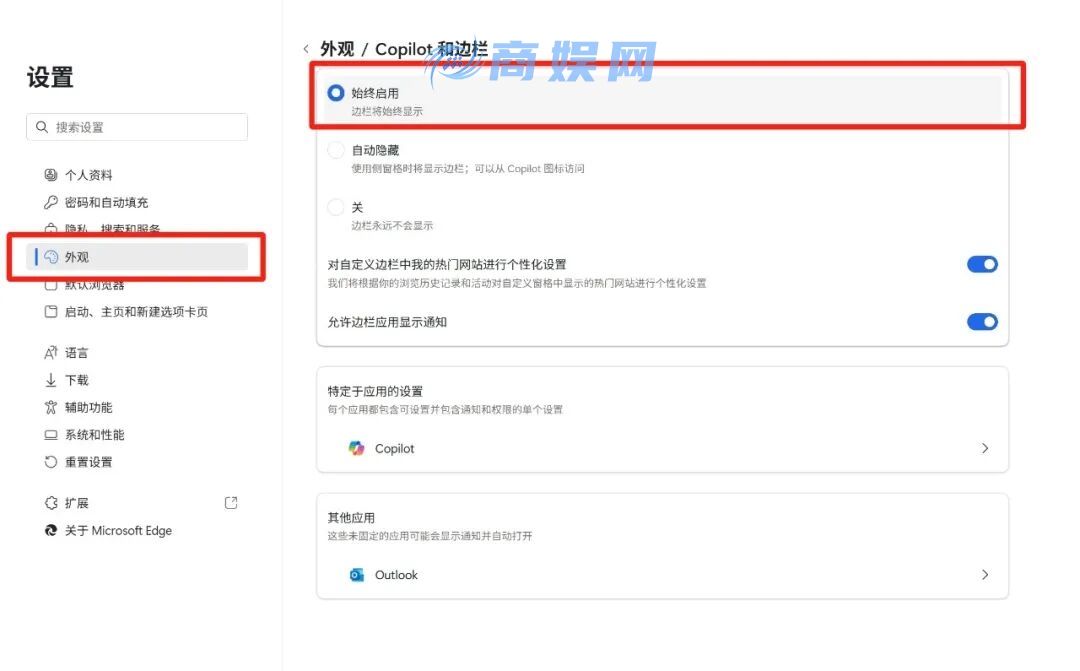1080x671 pixels.
Task: Open 语言 settings section
Action: click(x=76, y=353)
